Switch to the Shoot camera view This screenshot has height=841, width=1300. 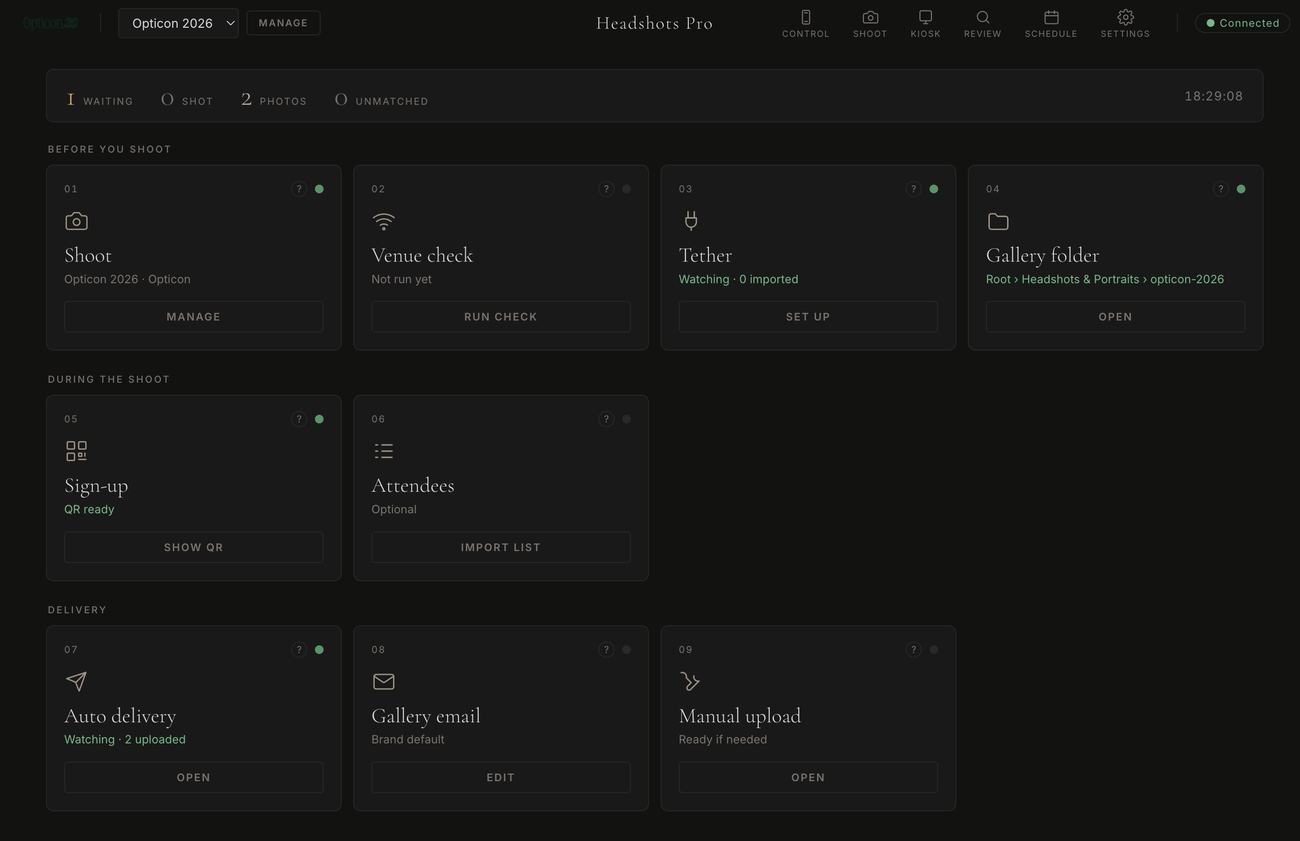click(870, 23)
